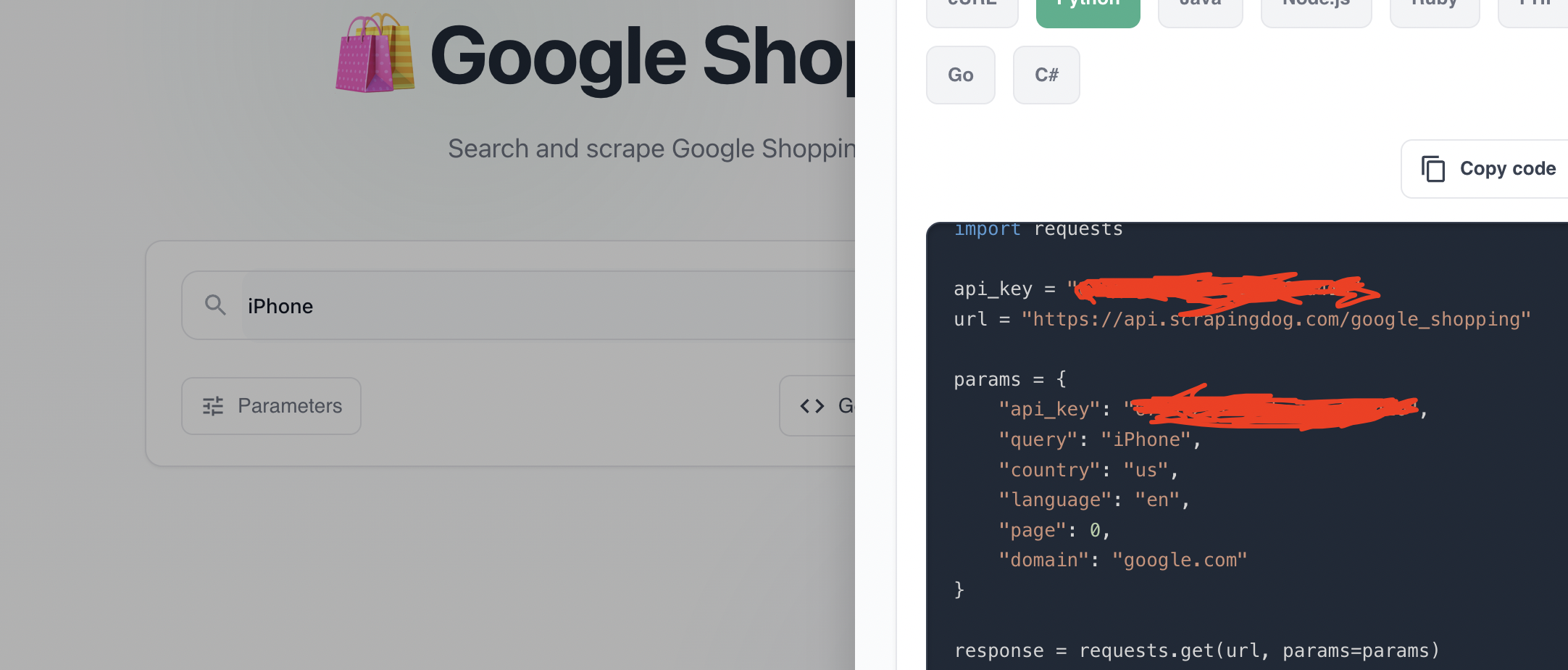Switch to the Go code example
This screenshot has width=1568, height=670.
click(x=960, y=75)
